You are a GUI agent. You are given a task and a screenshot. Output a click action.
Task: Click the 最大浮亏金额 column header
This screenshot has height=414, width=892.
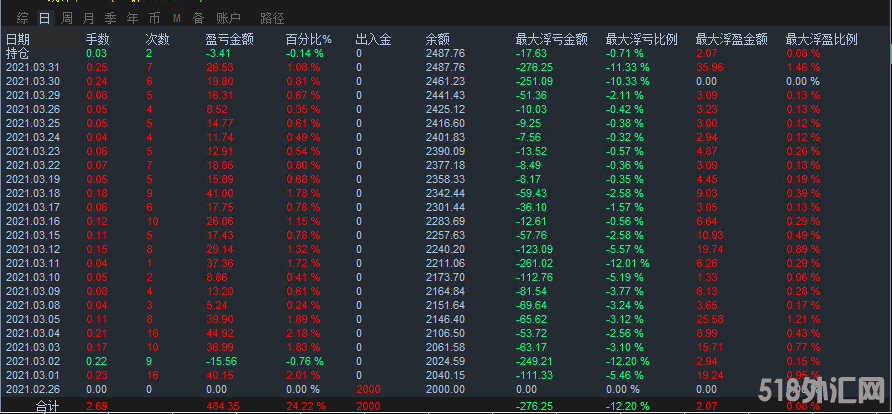551,39
